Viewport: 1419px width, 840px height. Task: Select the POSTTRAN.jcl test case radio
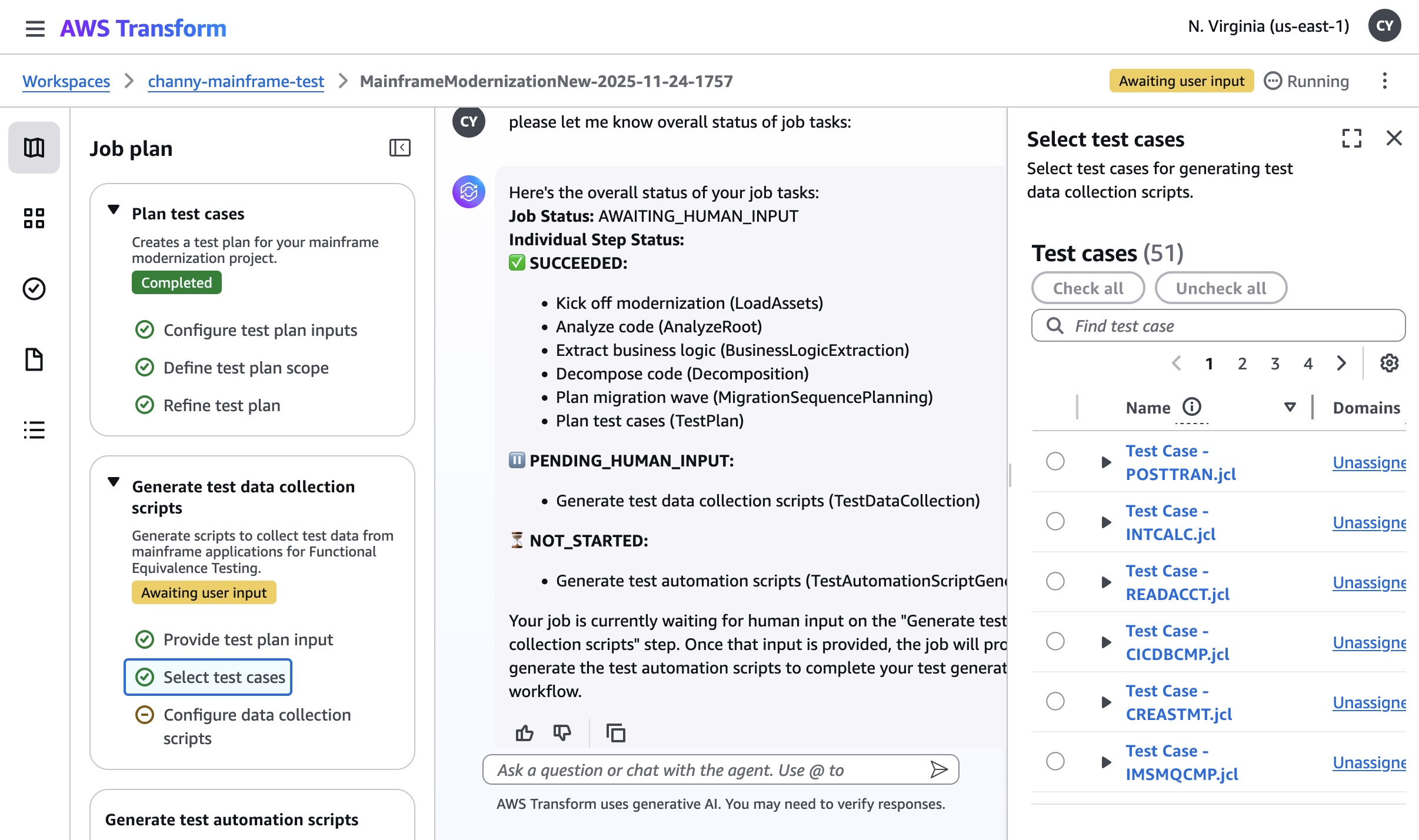click(1055, 462)
